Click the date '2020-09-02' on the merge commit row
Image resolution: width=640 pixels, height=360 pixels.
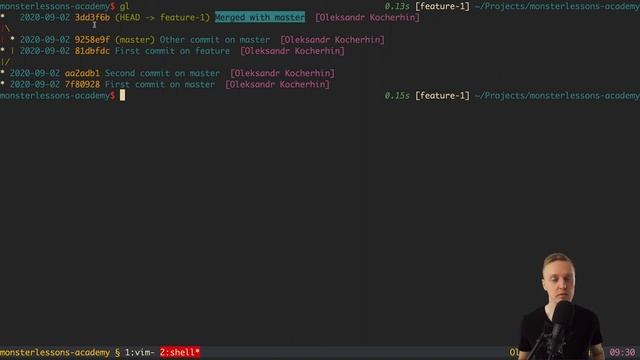tap(45, 18)
